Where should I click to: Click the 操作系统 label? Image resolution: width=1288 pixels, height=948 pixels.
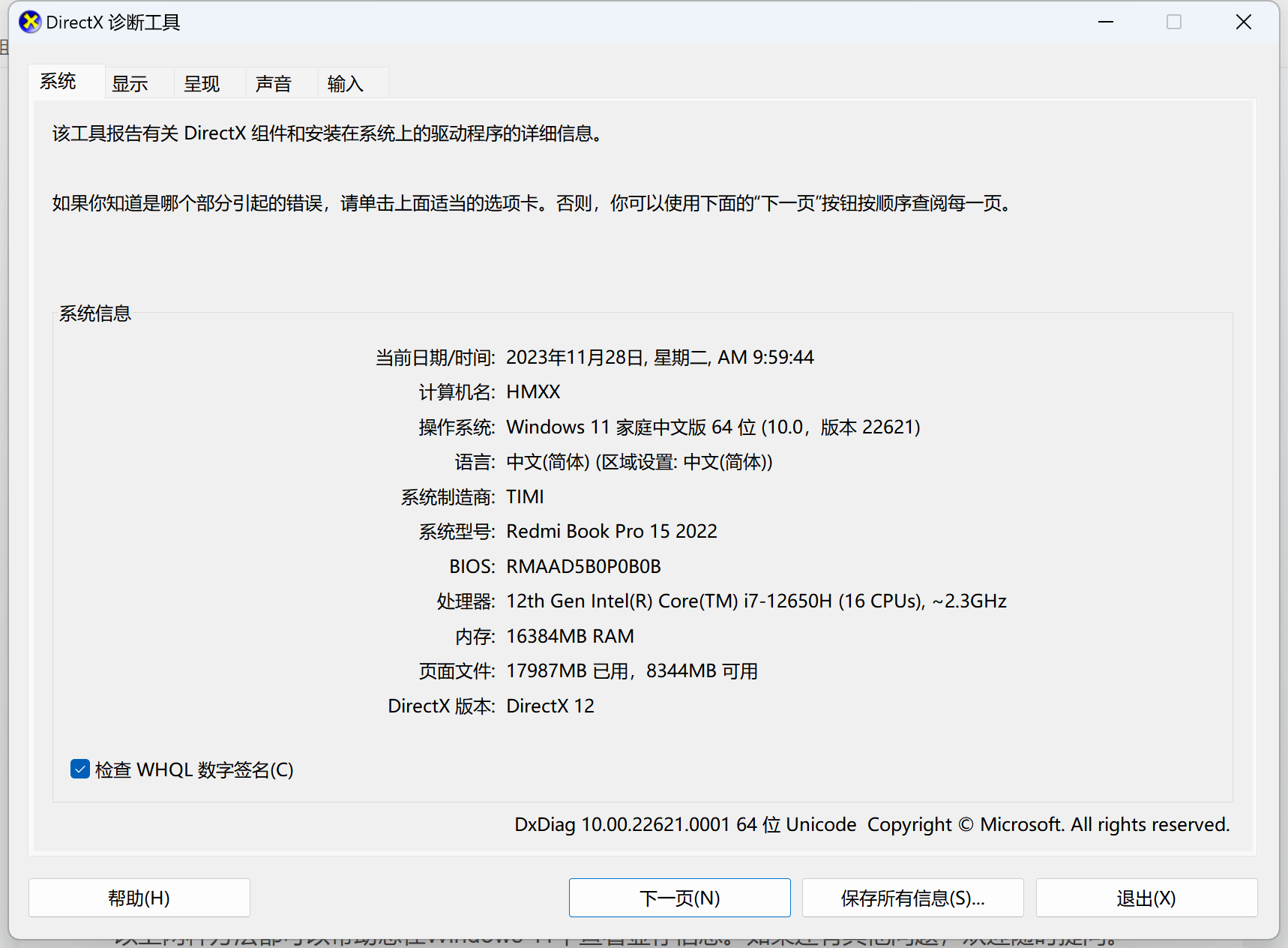[457, 427]
